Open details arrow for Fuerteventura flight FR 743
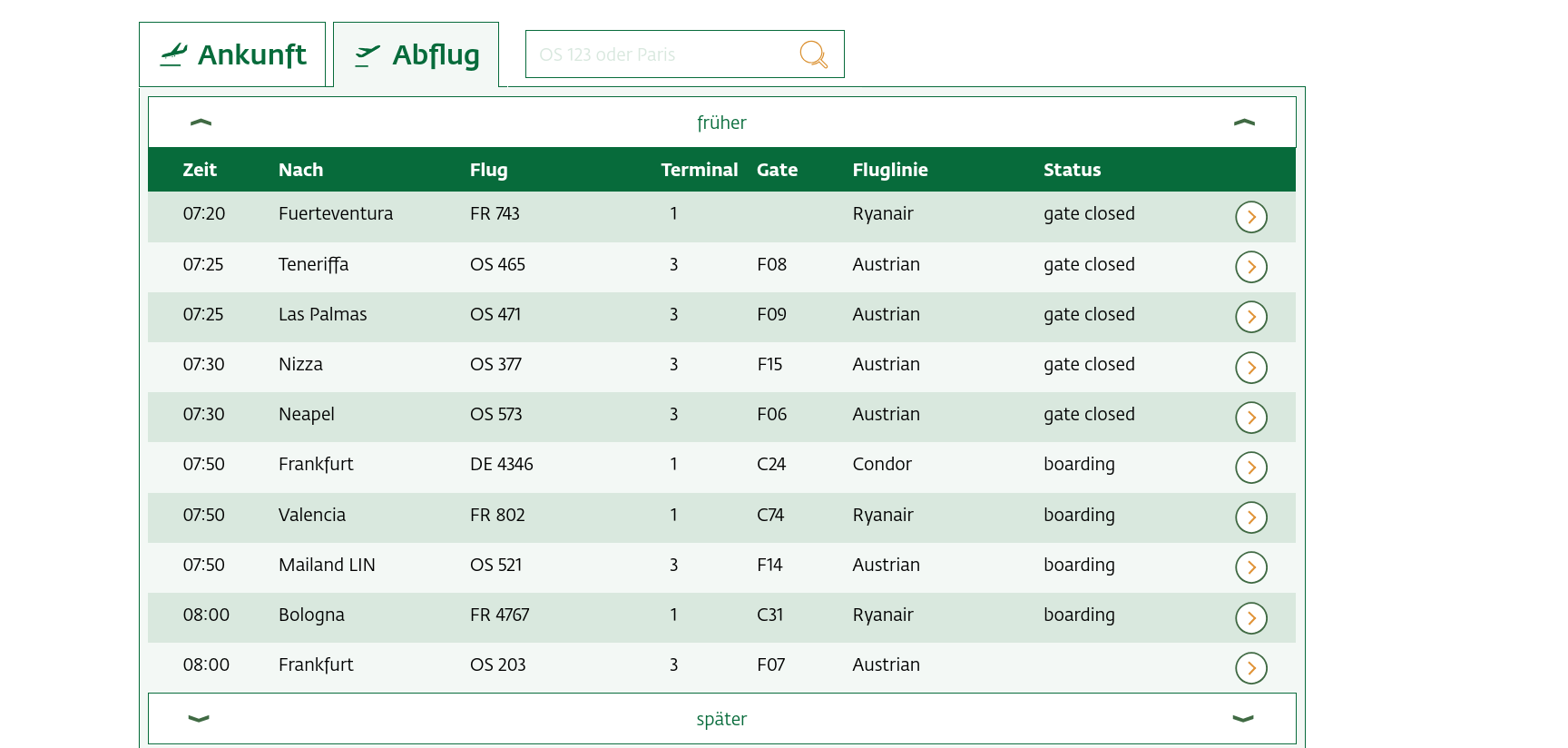The width and height of the screenshot is (1568, 748). point(1250,217)
